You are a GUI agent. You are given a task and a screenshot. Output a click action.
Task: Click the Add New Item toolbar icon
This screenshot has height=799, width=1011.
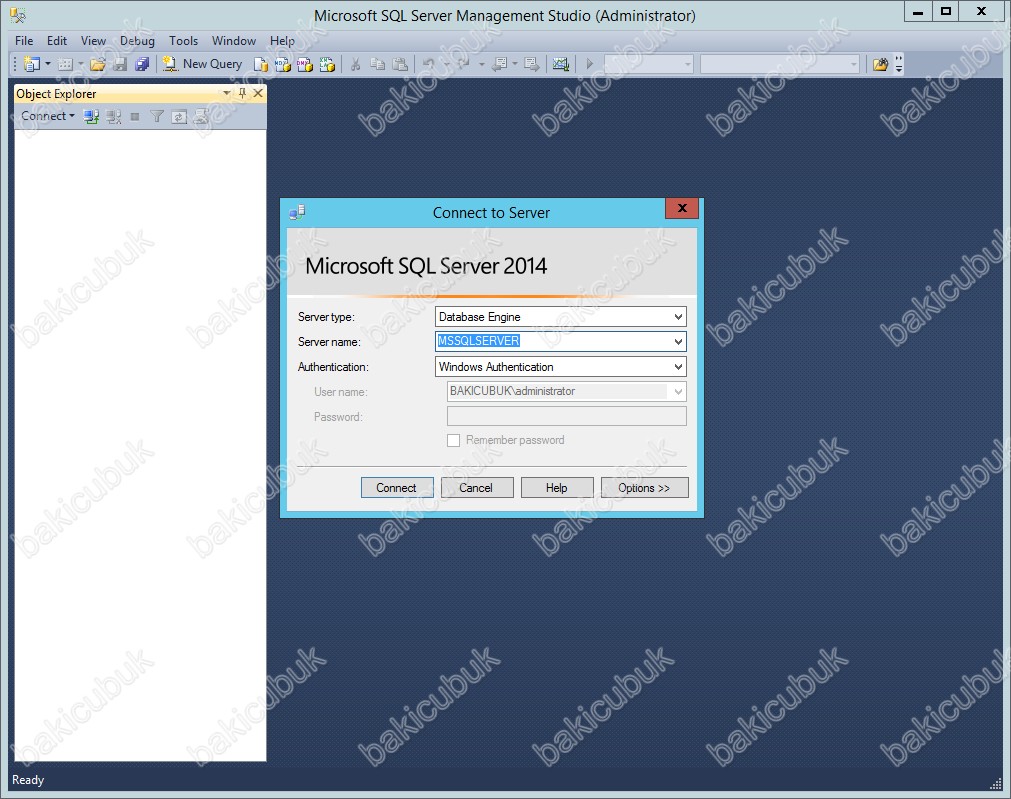coord(65,64)
